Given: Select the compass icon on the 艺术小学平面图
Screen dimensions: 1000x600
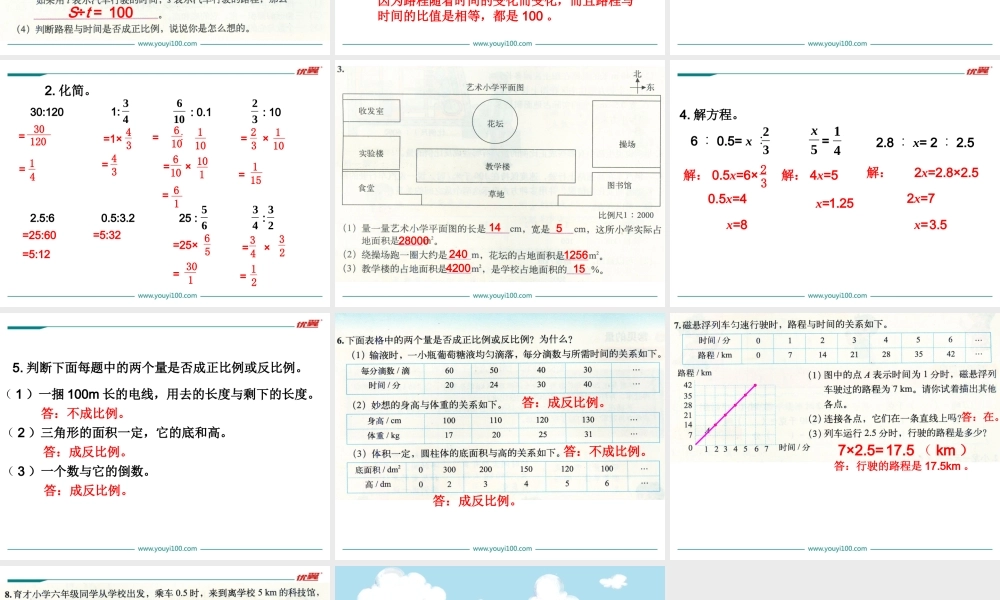Looking at the screenshot, I should 638,87.
